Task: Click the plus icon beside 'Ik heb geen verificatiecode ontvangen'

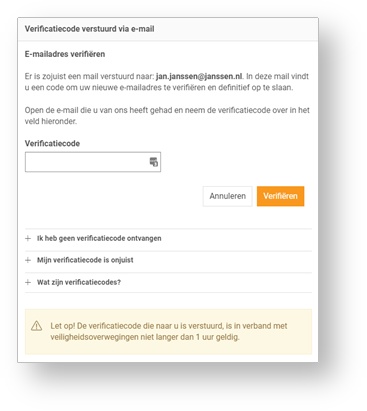Action: pyautogui.click(x=28, y=238)
